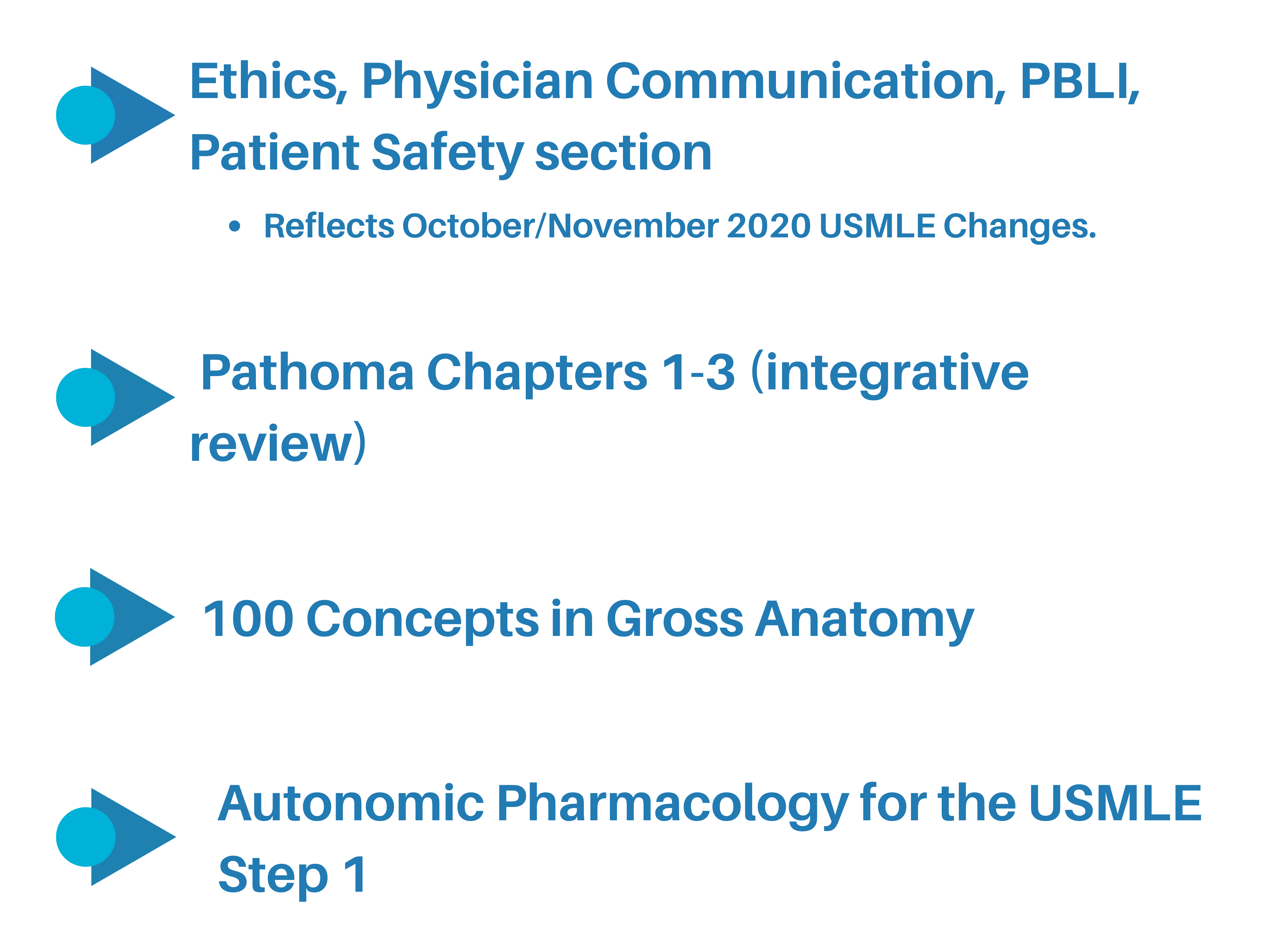
Task: Click the small bullet dot before Reflects
Action: click(234, 226)
